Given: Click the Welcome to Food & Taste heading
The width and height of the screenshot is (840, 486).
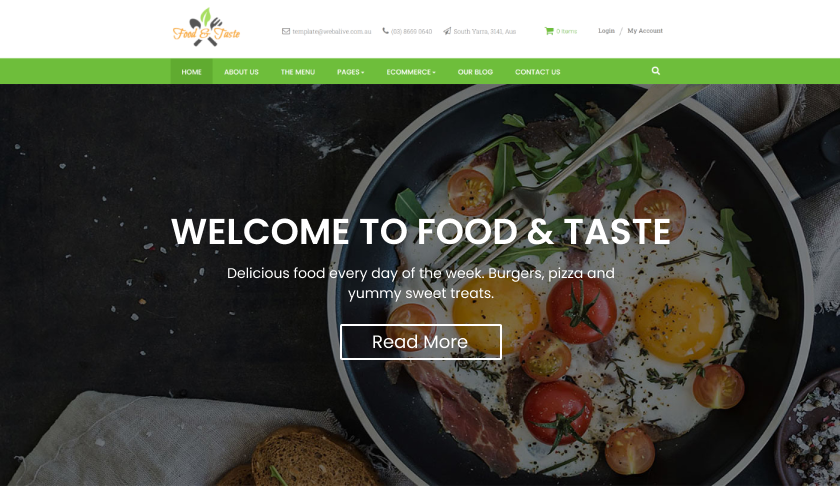Looking at the screenshot, I should (x=421, y=232).
